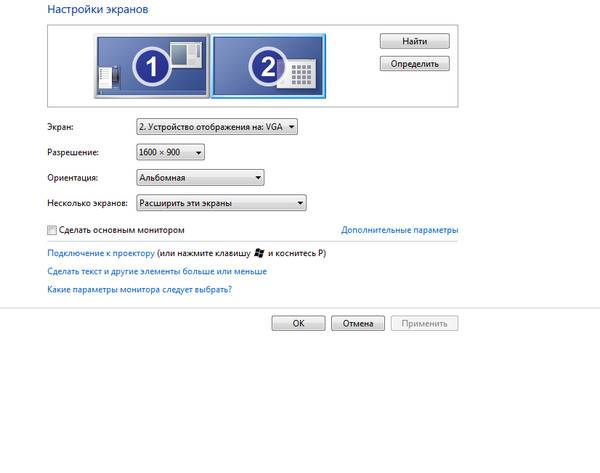Open the Несколько экранов dropdown
Screen dimensions: 600x473
coord(221,203)
